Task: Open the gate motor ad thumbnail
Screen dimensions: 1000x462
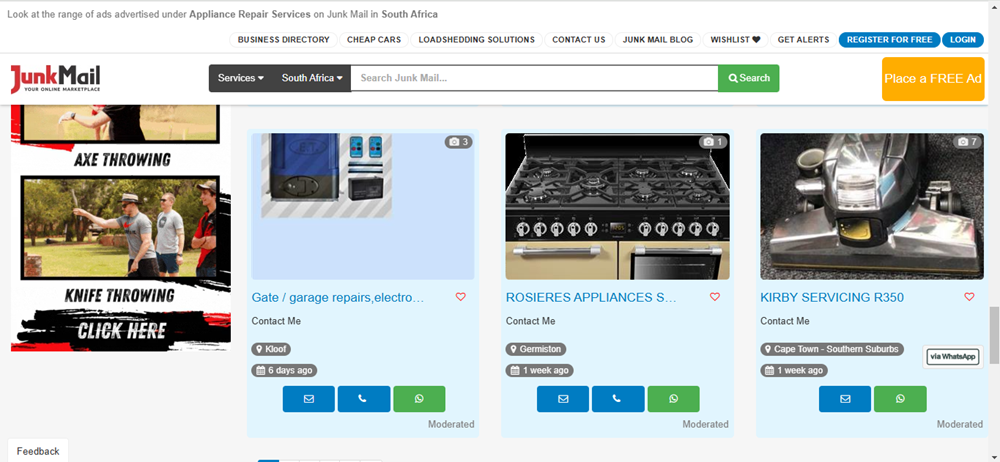Action: tap(363, 206)
